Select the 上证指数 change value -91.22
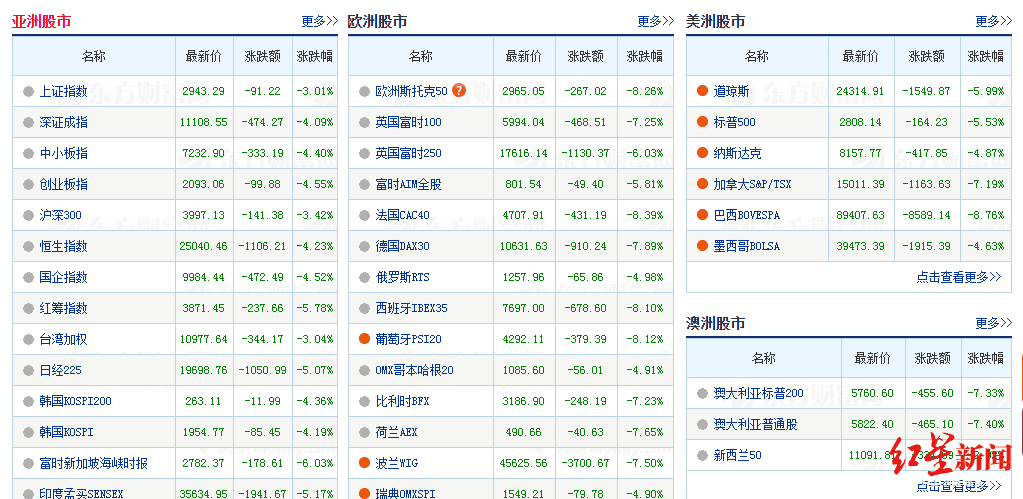The height and width of the screenshot is (499, 1023). coord(263,91)
